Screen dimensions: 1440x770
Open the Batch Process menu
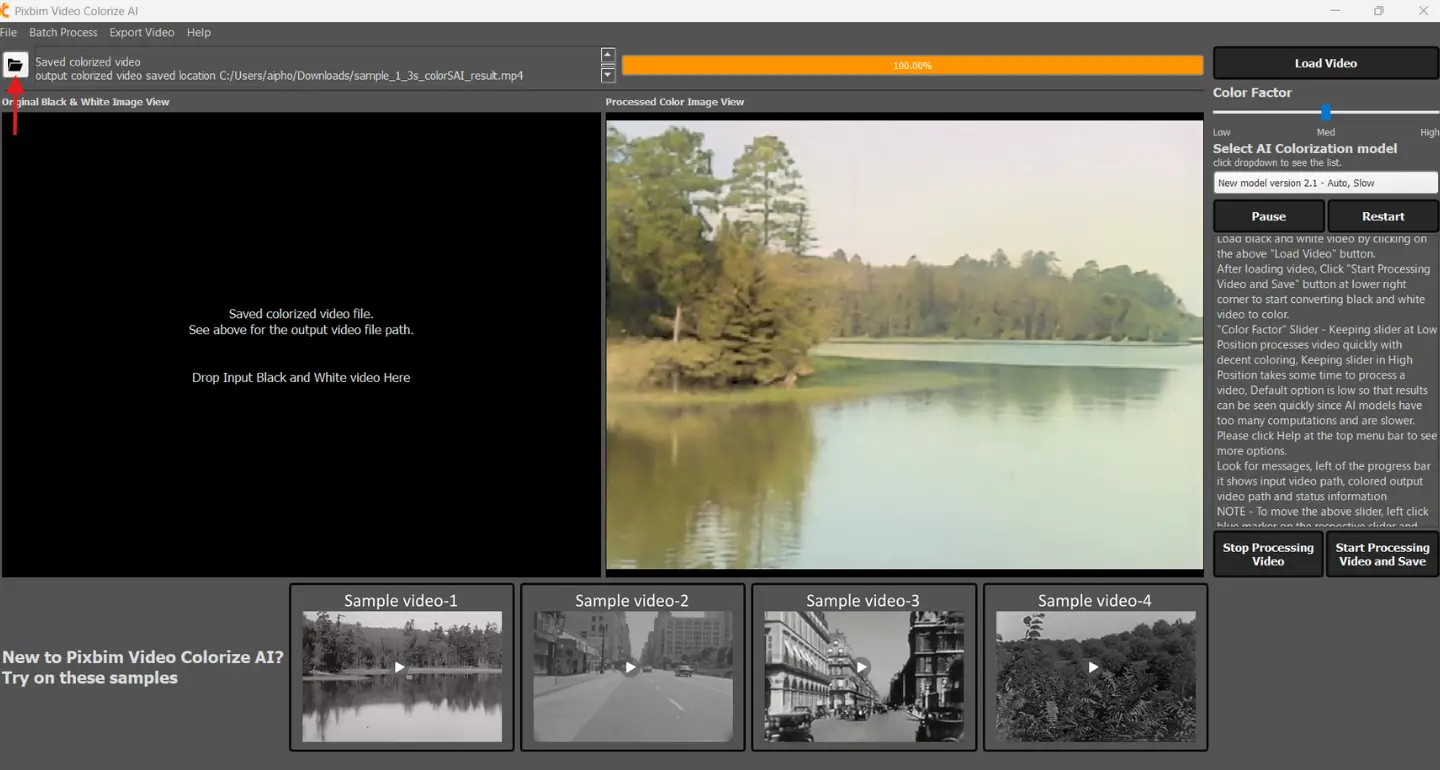pos(63,33)
